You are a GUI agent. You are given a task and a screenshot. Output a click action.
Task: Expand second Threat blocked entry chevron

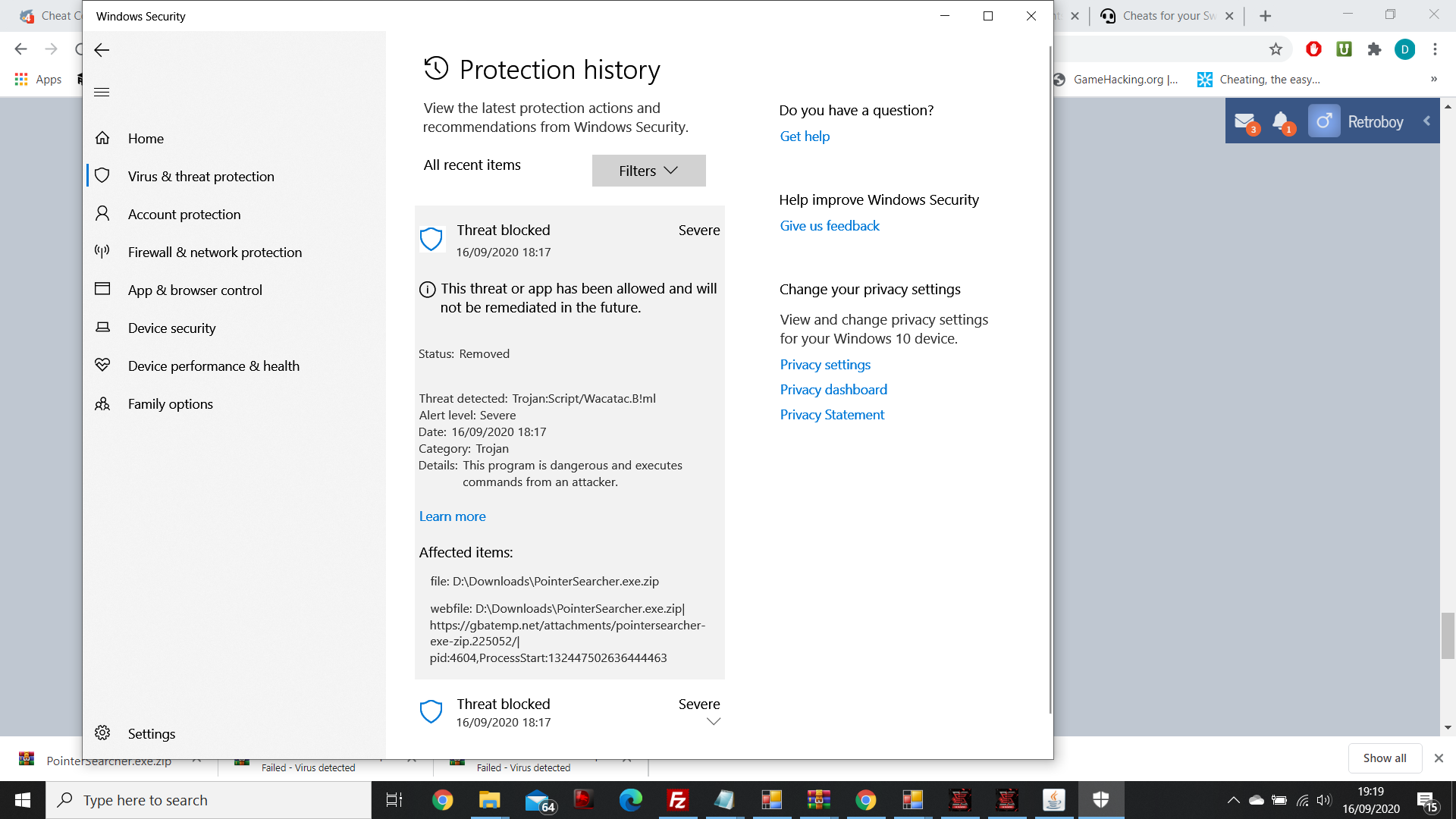pyautogui.click(x=713, y=721)
